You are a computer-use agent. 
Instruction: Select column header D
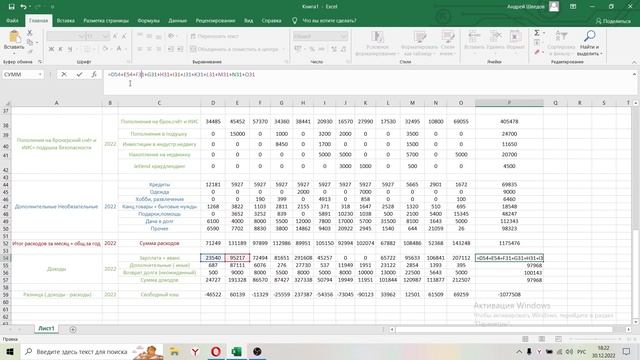click(x=213, y=103)
